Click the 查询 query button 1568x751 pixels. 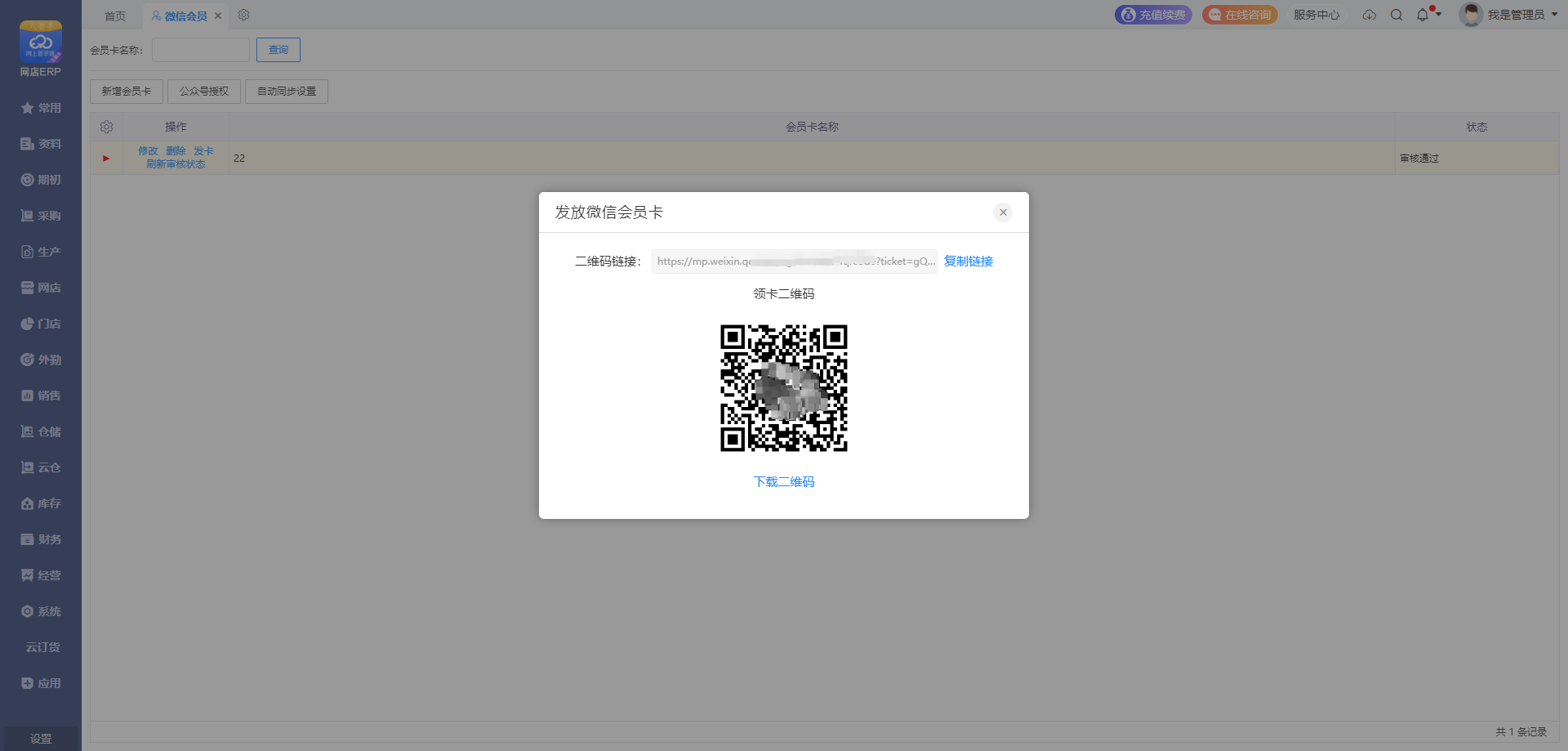pyautogui.click(x=278, y=50)
